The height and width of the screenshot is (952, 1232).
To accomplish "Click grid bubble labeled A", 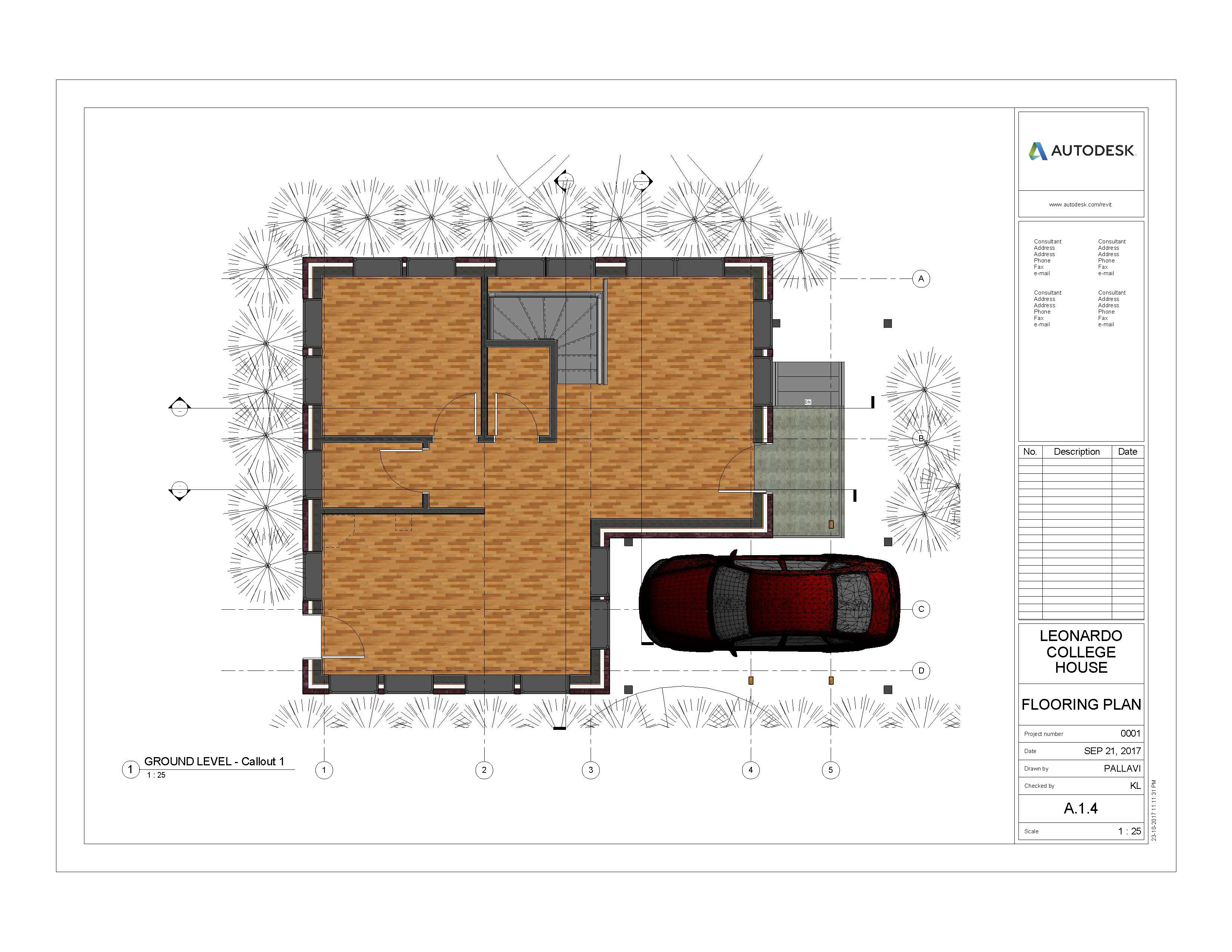I will pos(921,279).
